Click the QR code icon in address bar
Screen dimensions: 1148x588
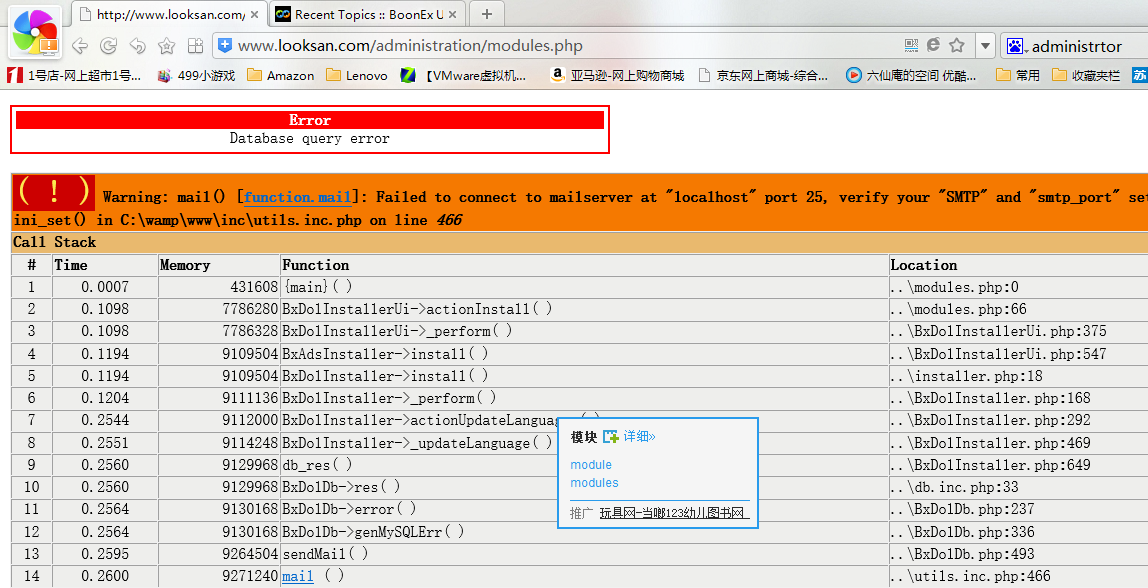(x=911, y=45)
